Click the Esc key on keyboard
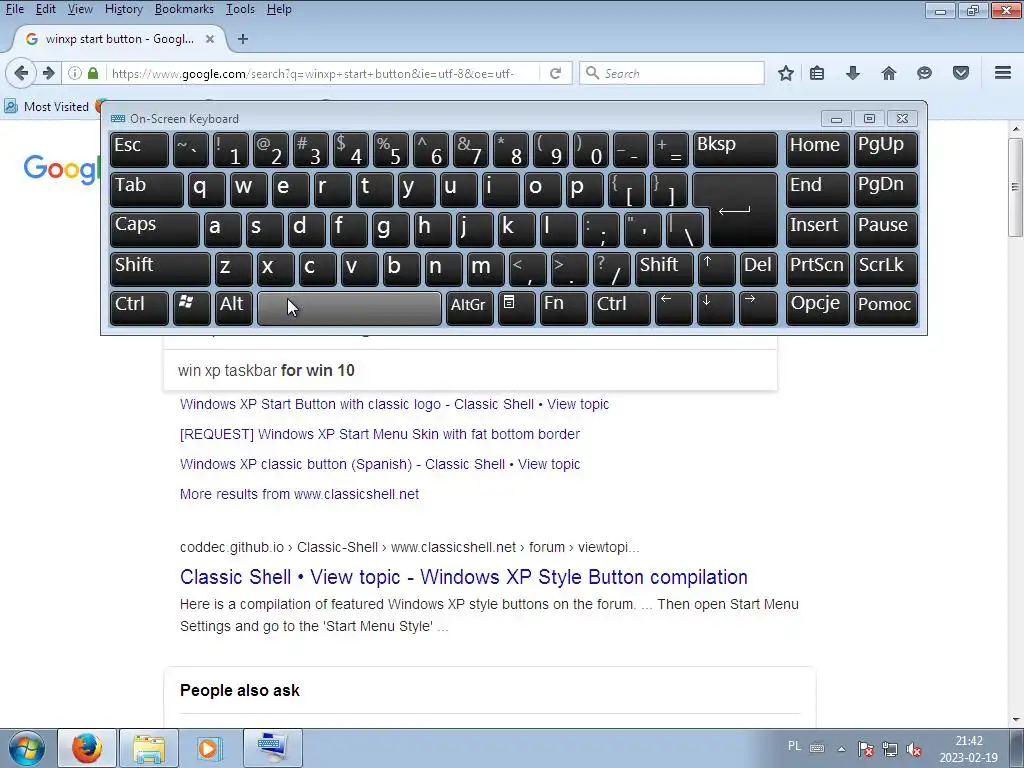Viewport: 1024px width, 768px height. tap(139, 150)
